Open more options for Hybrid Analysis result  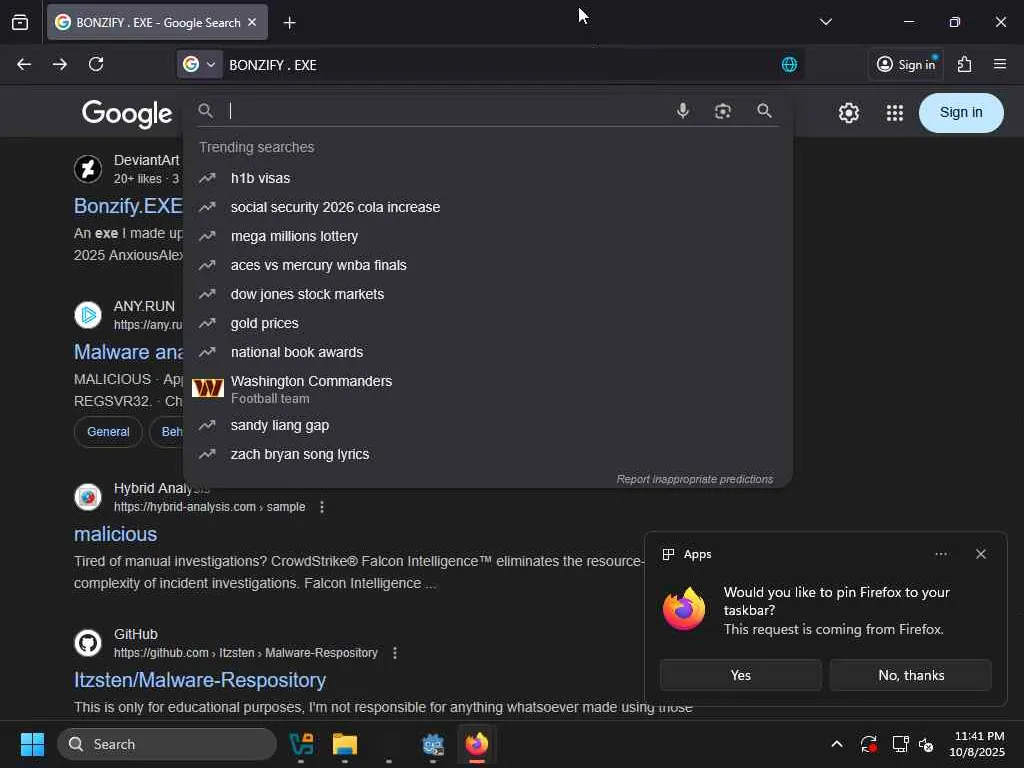pyautogui.click(x=322, y=507)
